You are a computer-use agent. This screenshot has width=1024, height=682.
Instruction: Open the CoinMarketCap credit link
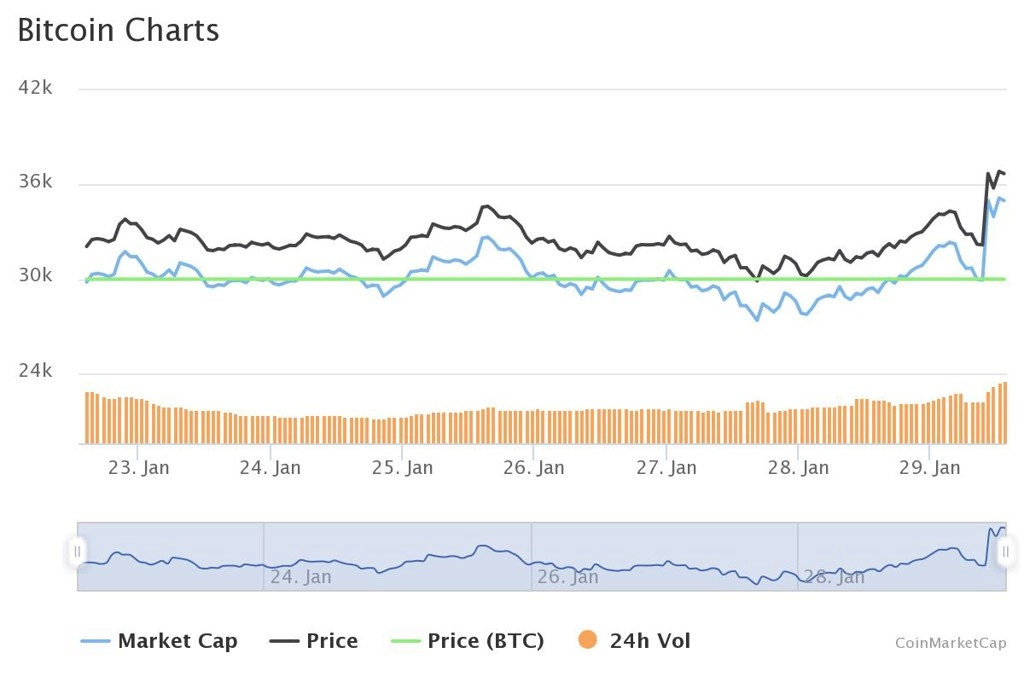point(950,643)
